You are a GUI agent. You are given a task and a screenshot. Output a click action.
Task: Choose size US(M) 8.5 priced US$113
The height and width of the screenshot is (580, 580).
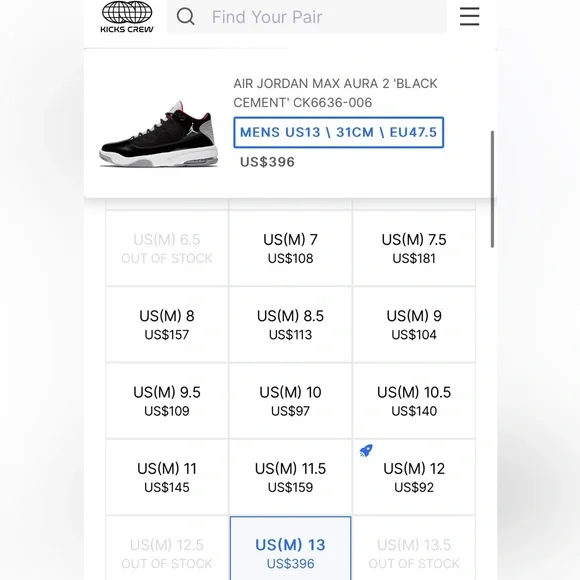click(x=290, y=324)
